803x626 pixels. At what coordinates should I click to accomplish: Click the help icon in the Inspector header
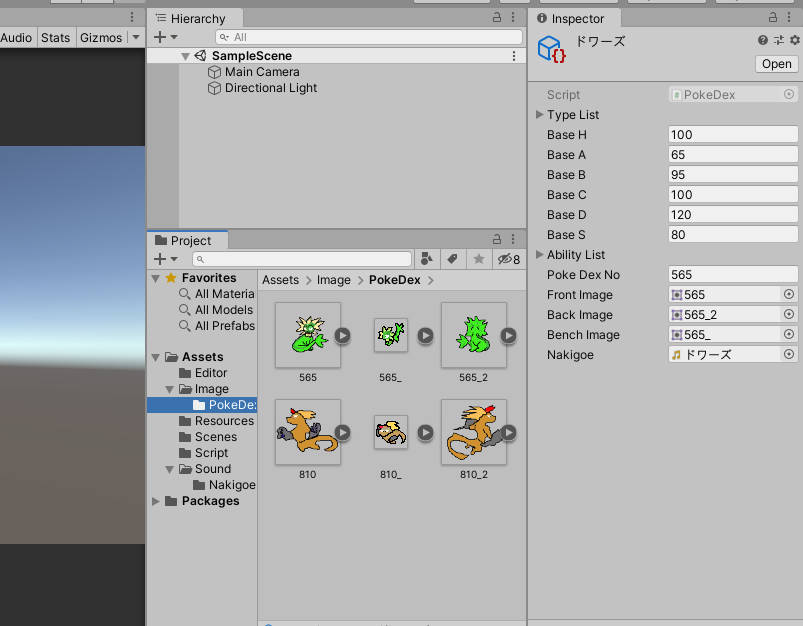[x=762, y=39]
